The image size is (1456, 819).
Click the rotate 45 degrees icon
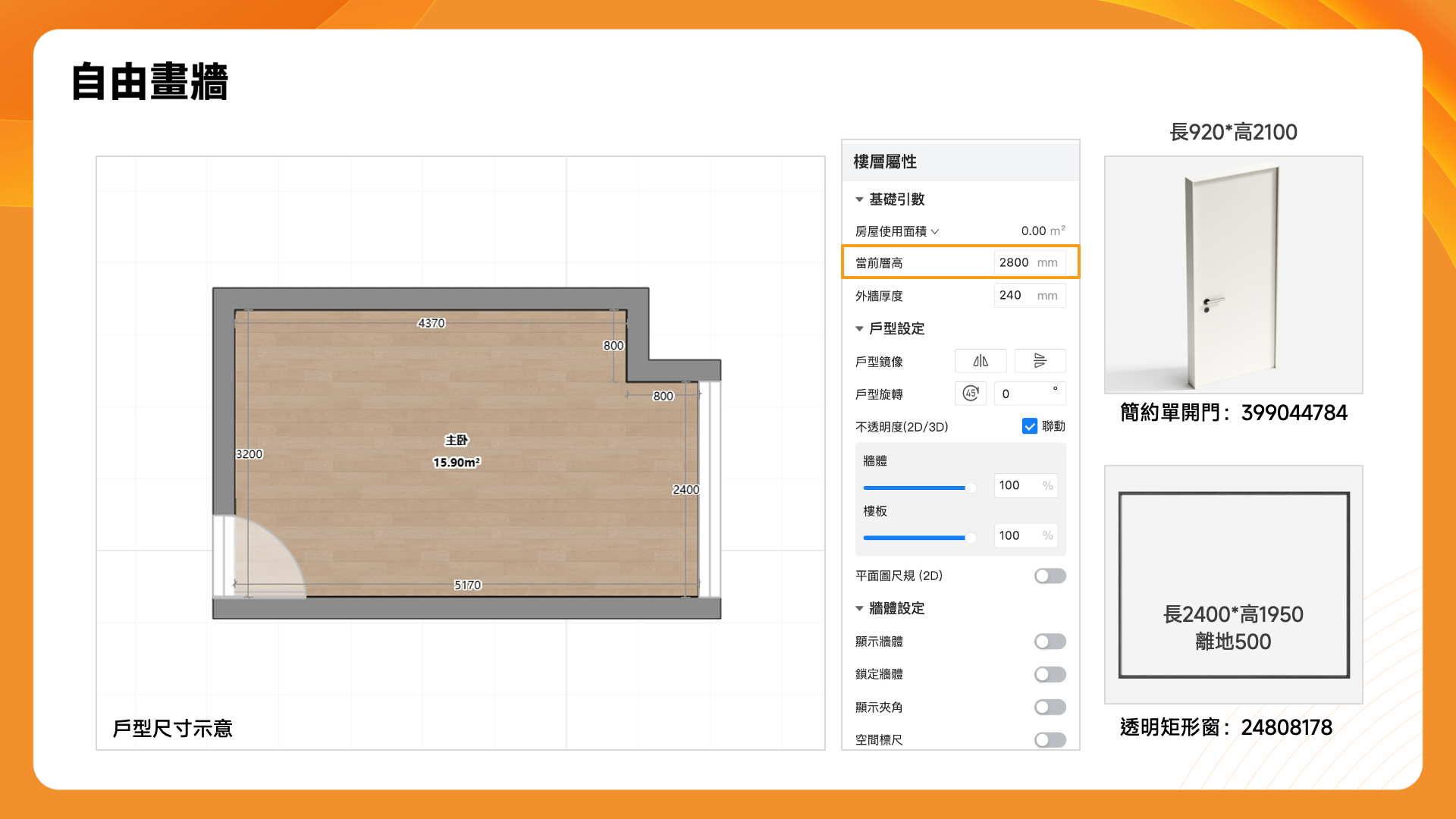tap(970, 394)
